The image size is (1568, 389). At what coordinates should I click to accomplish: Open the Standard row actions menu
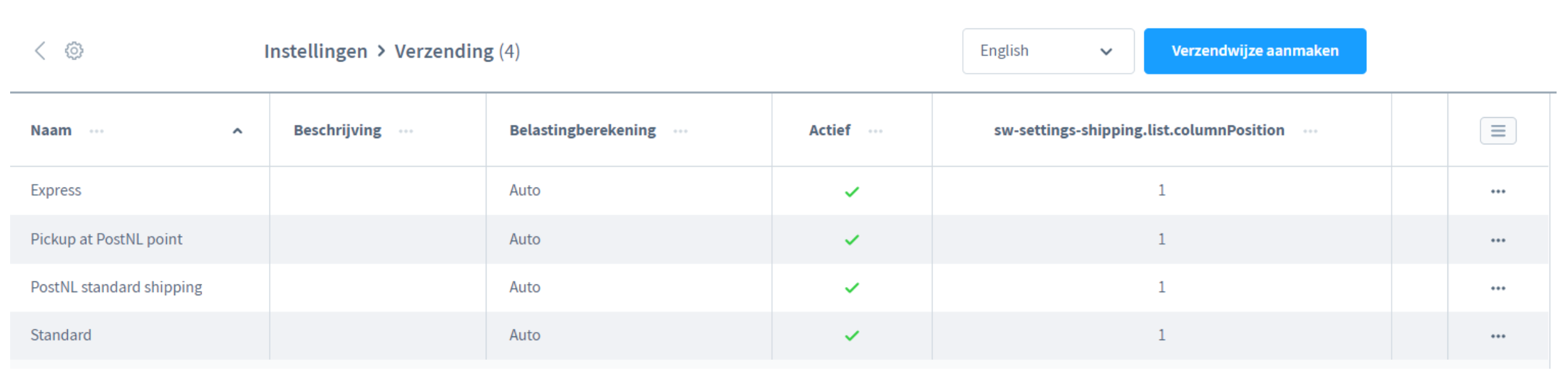(x=1498, y=336)
